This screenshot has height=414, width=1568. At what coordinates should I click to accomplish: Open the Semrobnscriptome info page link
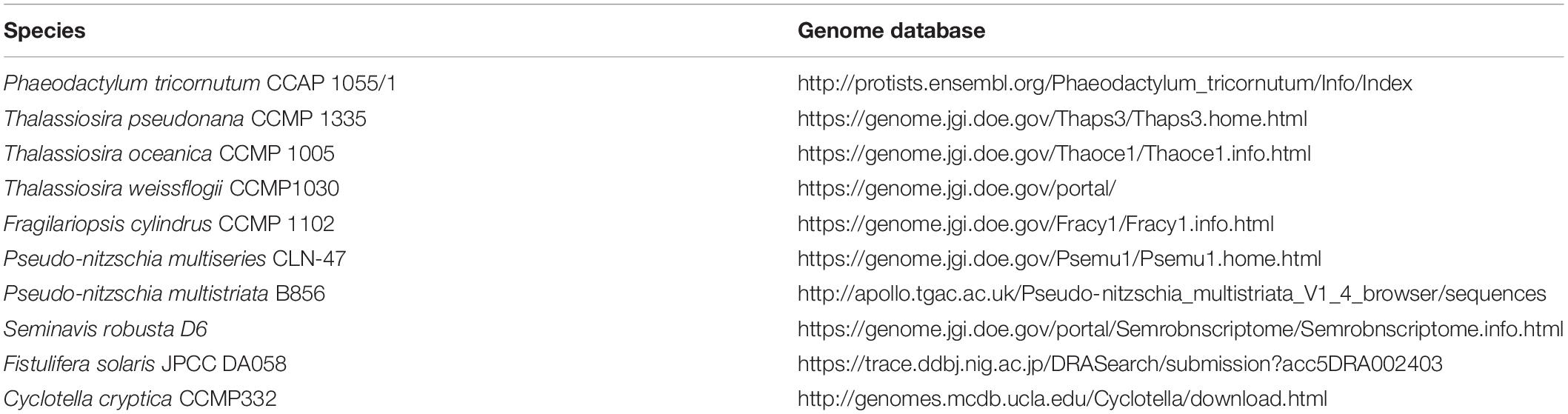click(1180, 329)
